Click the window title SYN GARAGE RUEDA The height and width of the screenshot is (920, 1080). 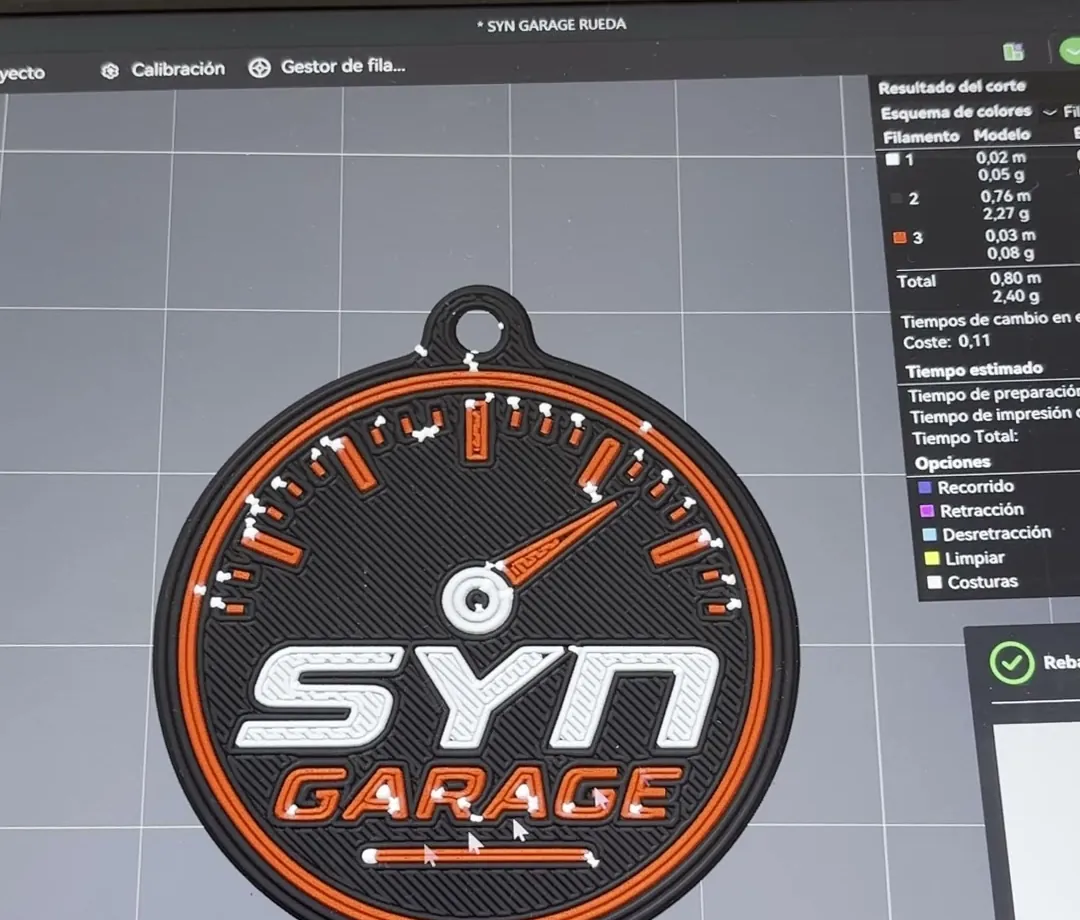(x=552, y=25)
